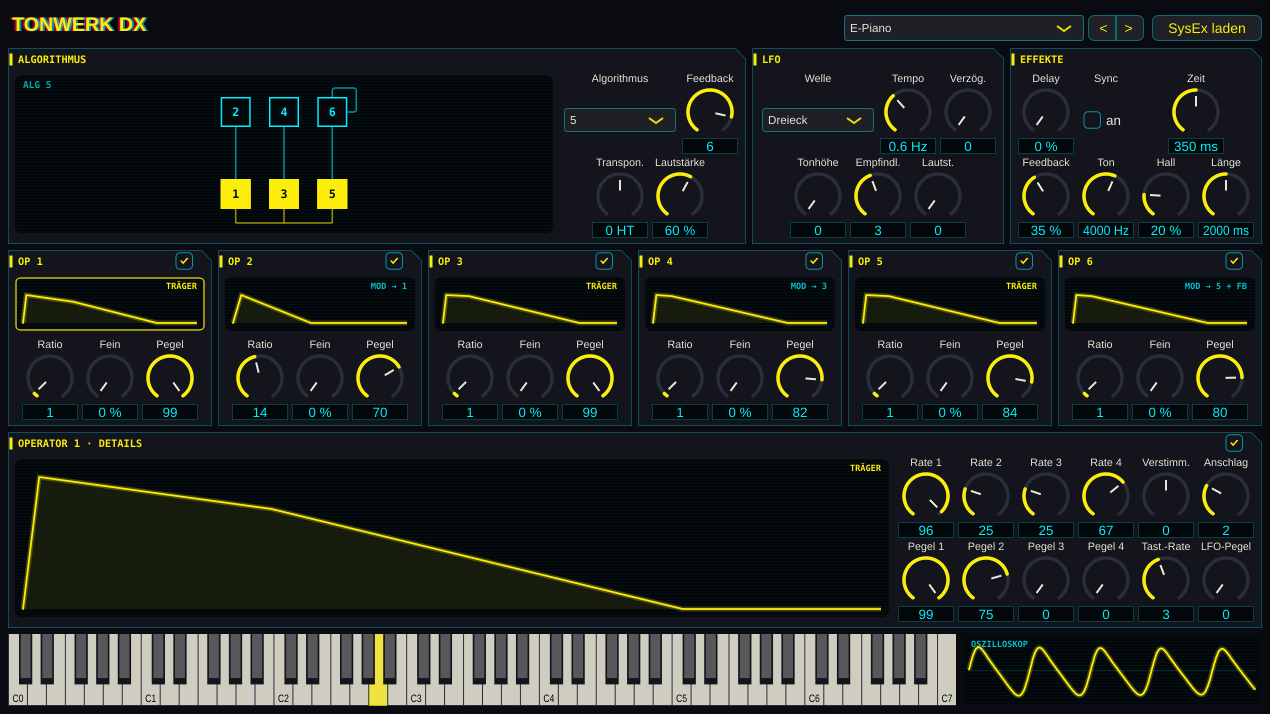Click the Lautstärke knob

tap(680, 196)
